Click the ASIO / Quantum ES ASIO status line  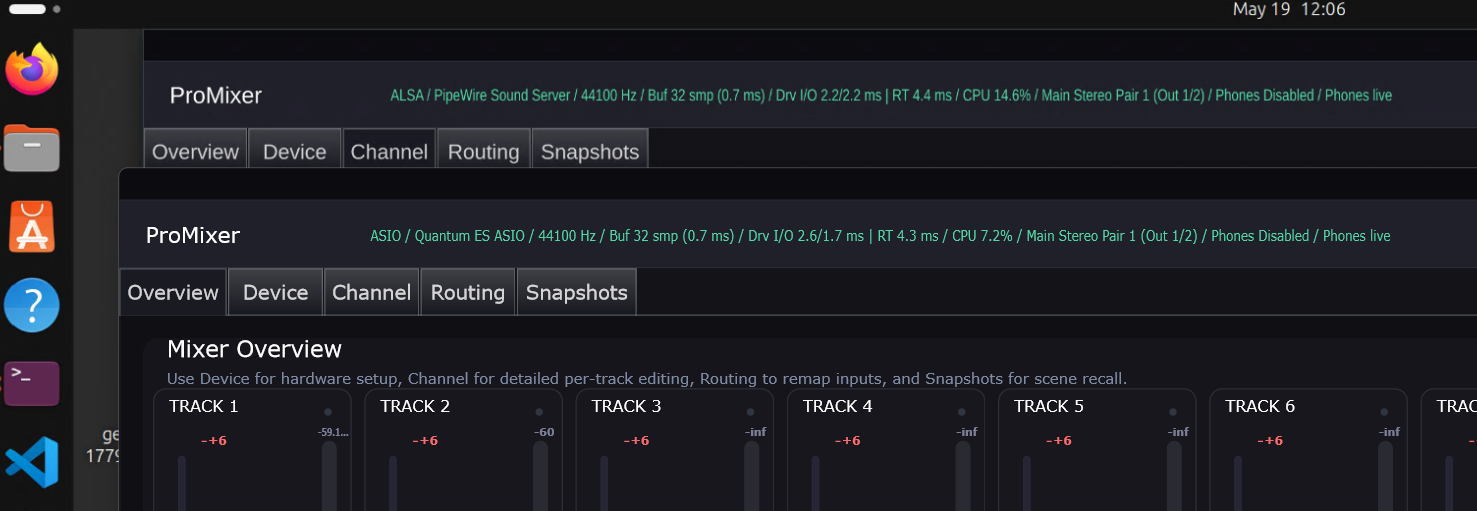(880, 236)
